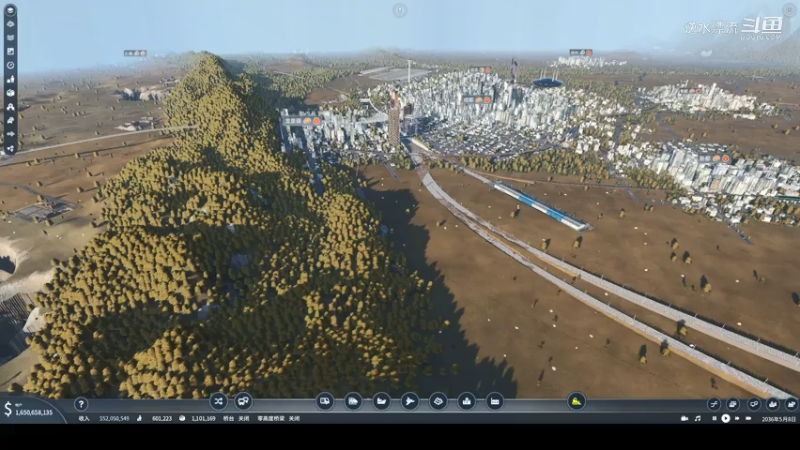Open the stacked-cards icon in bottom toolbar

click(733, 404)
